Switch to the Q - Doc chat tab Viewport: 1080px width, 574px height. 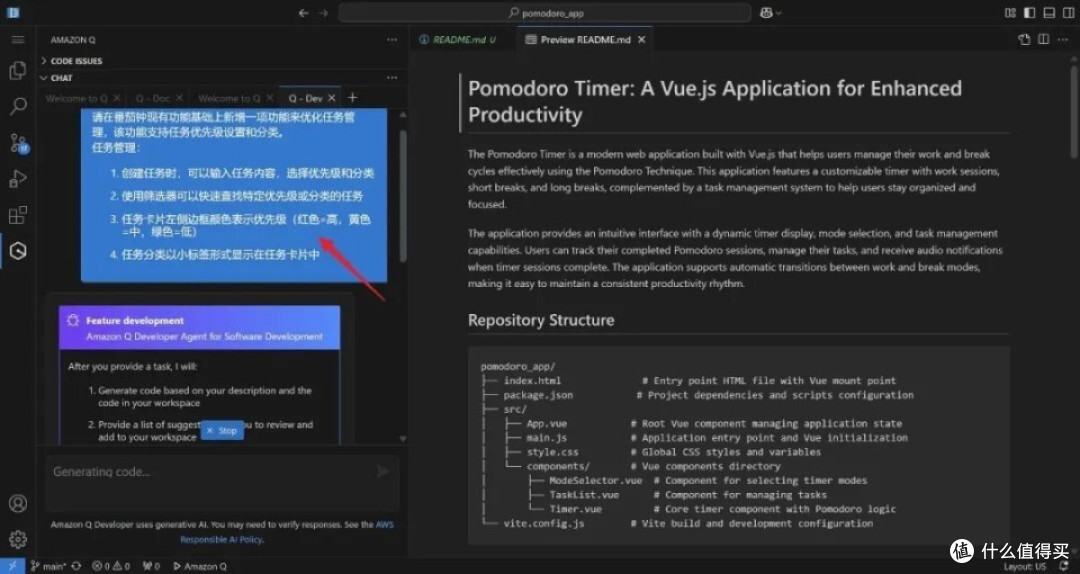[152, 98]
